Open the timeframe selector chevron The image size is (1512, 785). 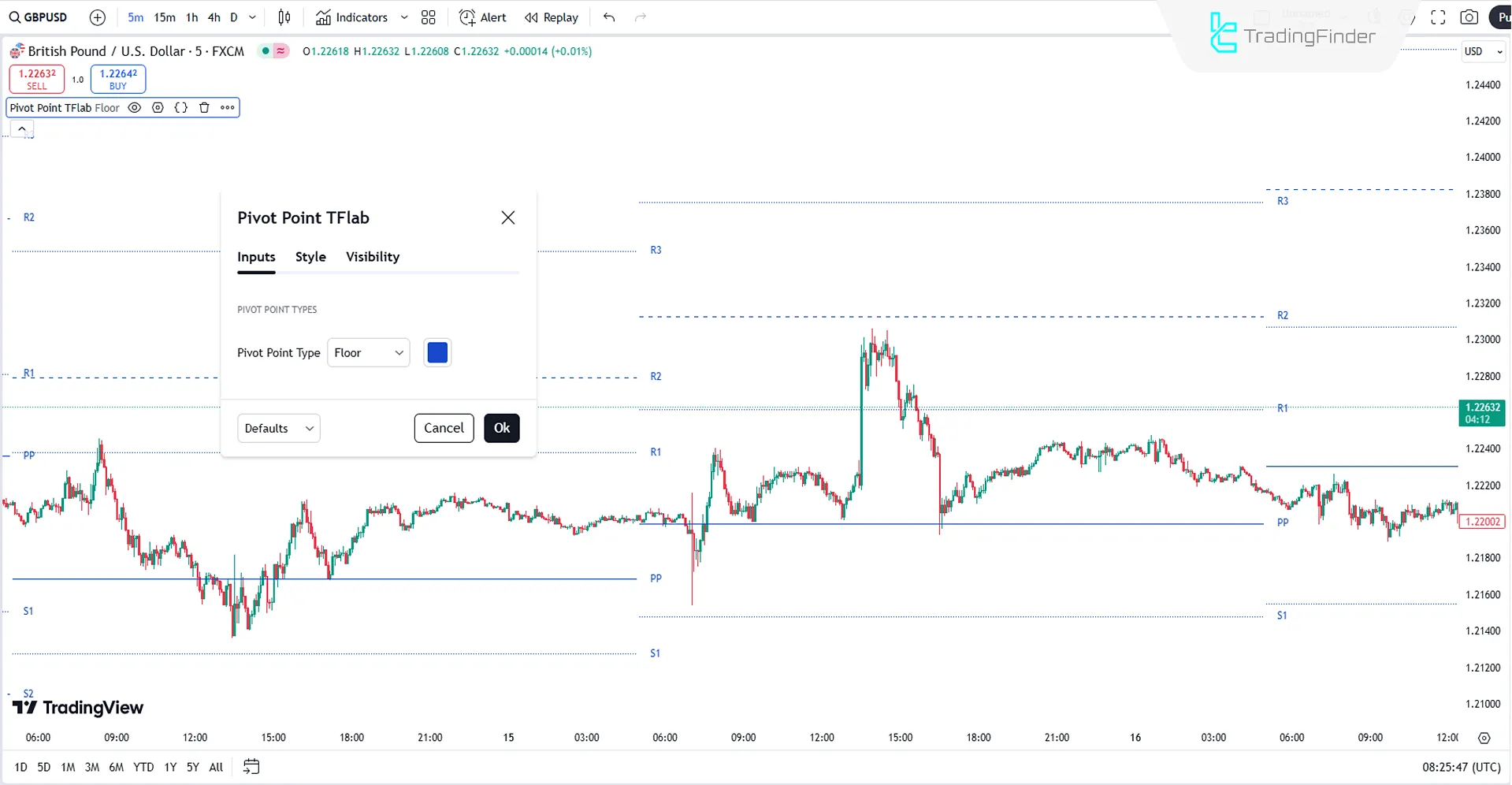point(251,17)
